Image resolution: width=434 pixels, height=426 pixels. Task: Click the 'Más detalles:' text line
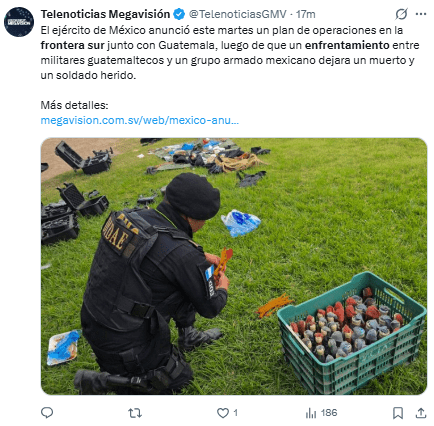74,105
